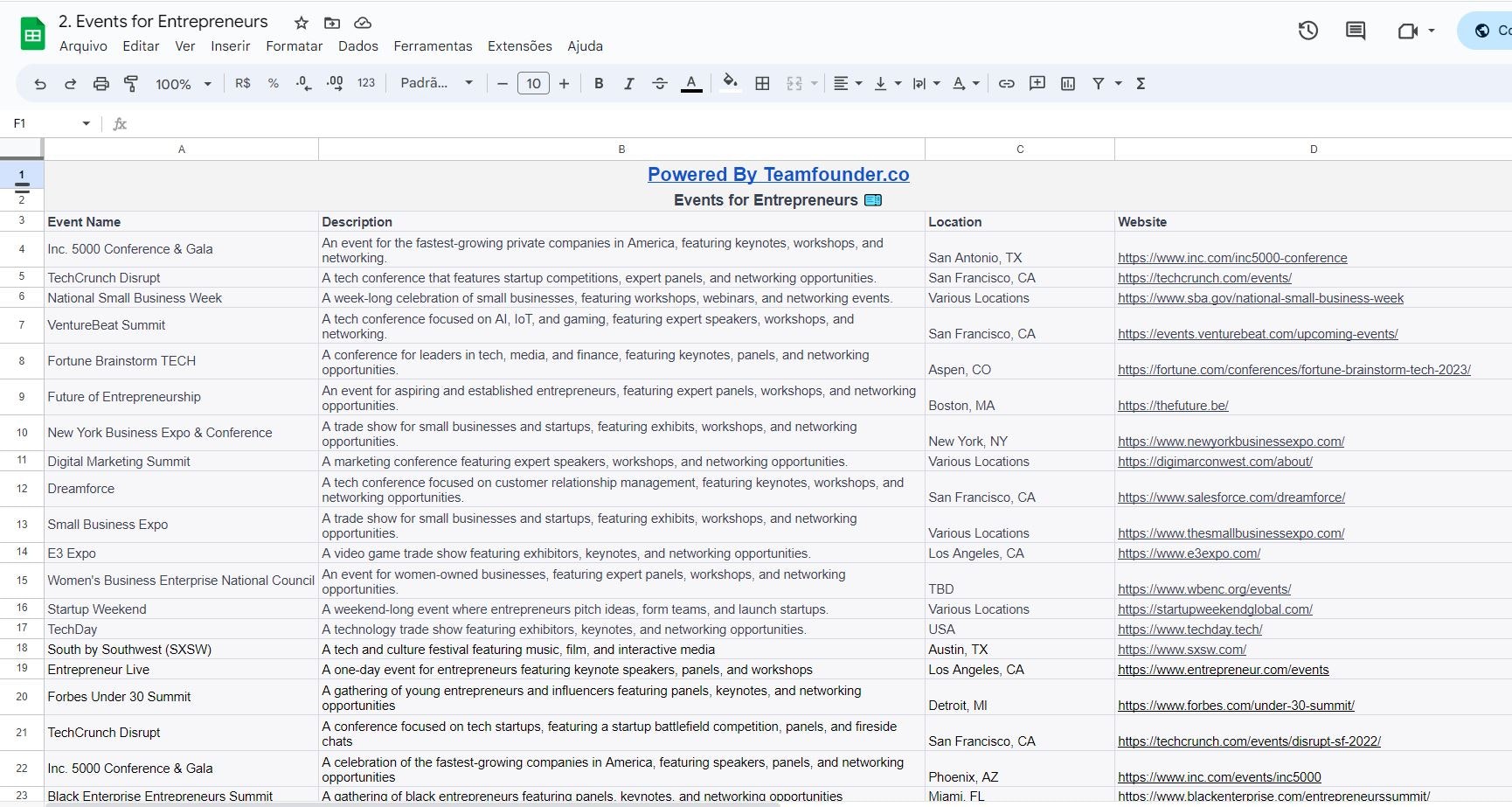Create a filter with funnel icon
Image resolution: width=1512 pixels, height=807 pixels.
pos(1099,84)
